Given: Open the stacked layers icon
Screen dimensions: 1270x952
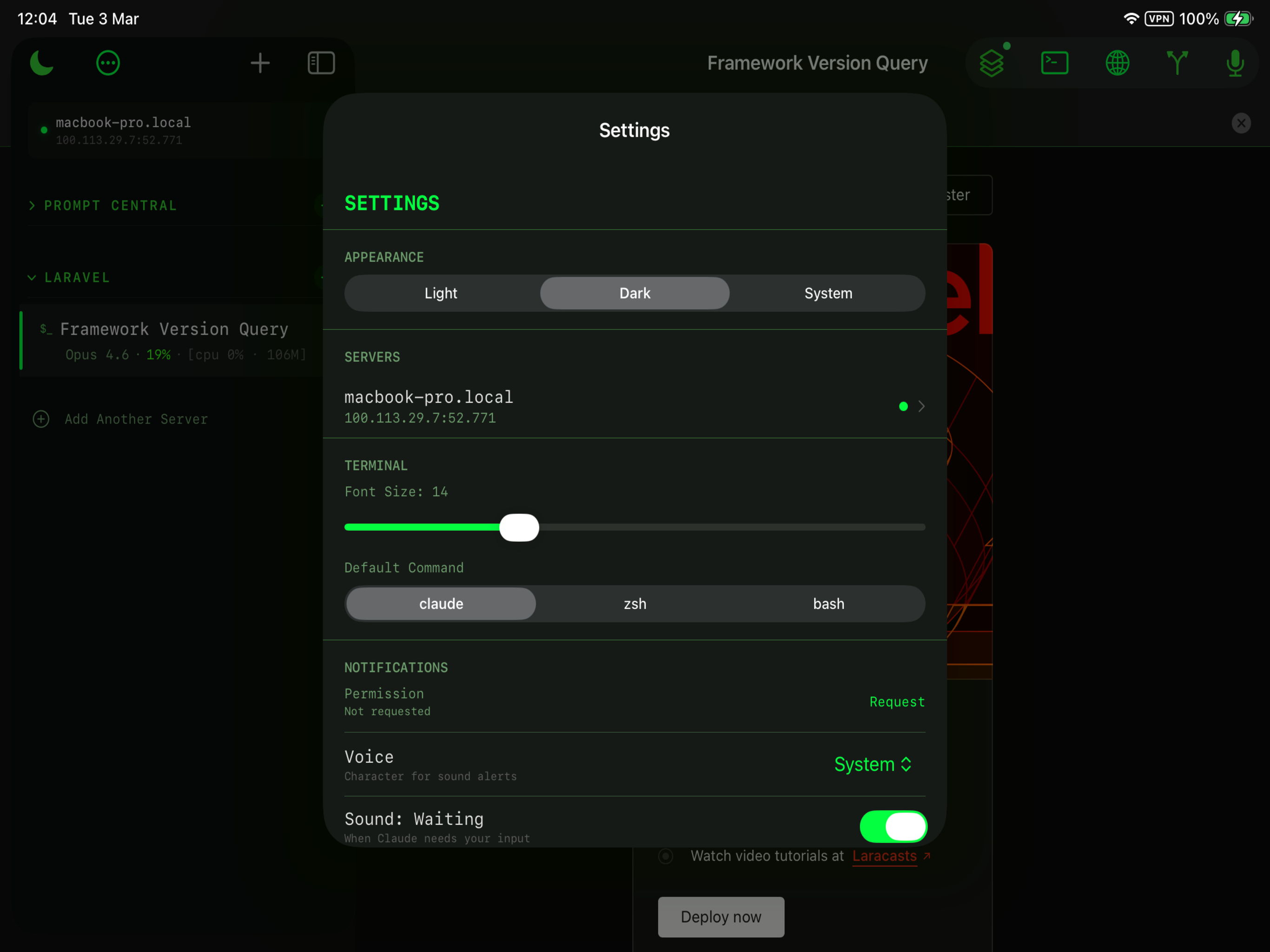Looking at the screenshot, I should point(992,63).
